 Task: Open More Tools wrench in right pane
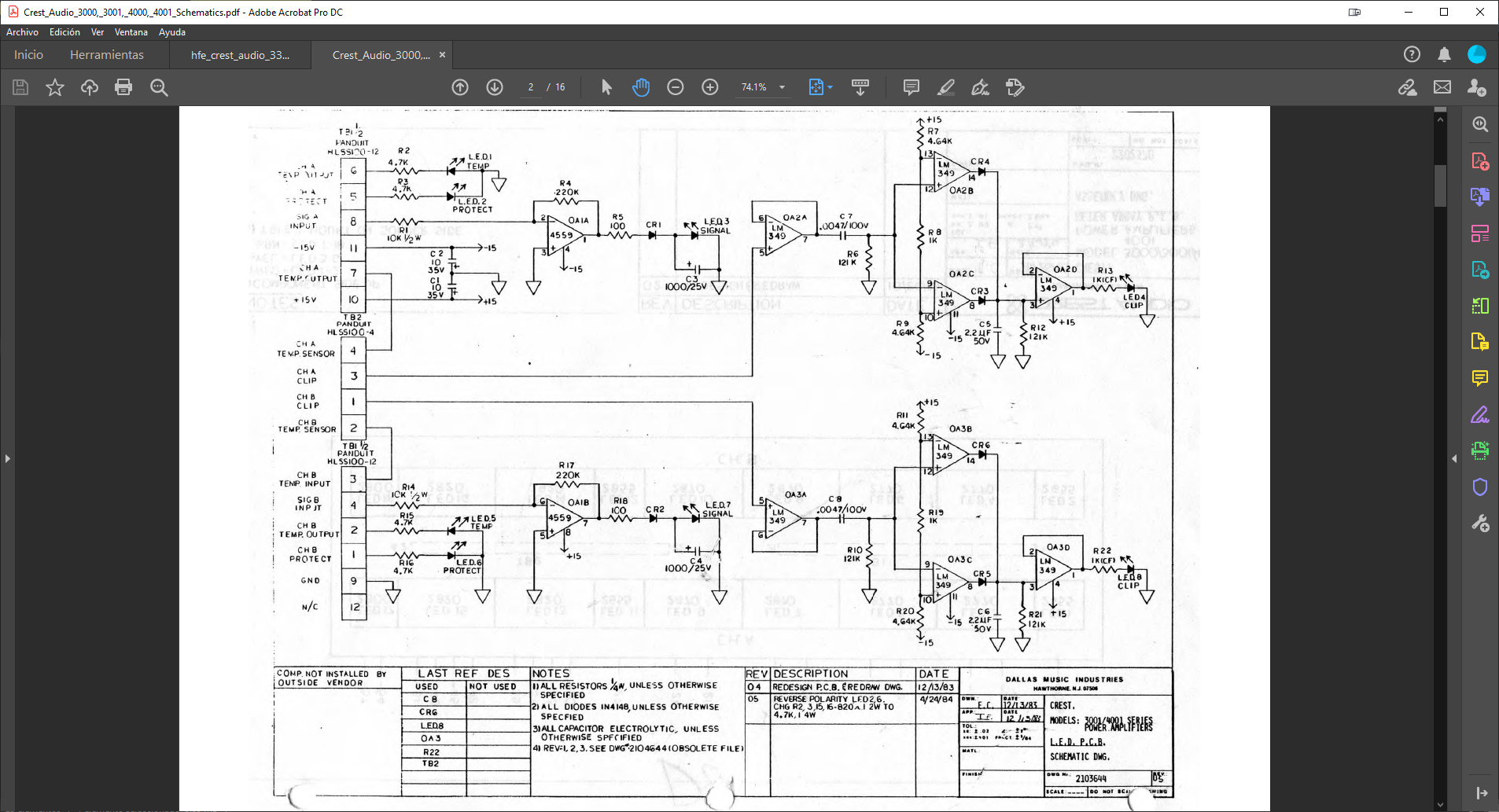(1480, 523)
